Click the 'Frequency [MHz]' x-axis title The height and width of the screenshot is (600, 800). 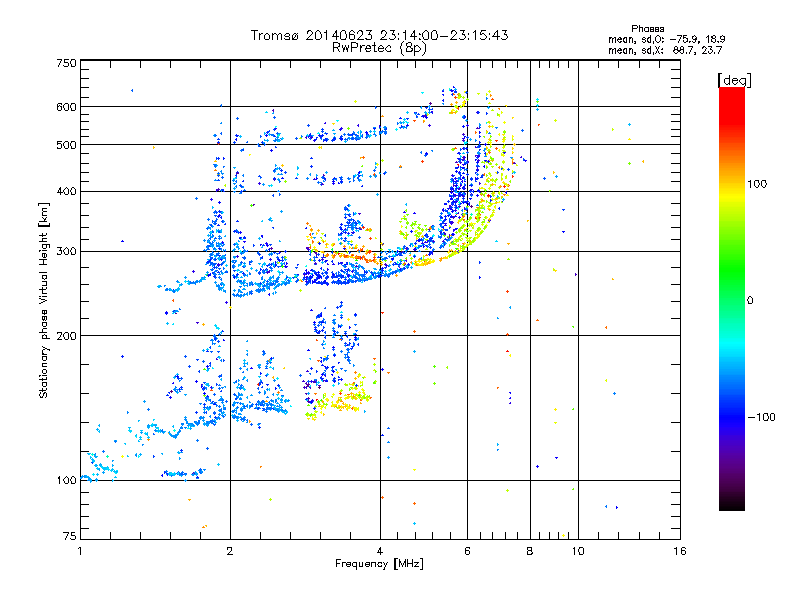click(379, 564)
